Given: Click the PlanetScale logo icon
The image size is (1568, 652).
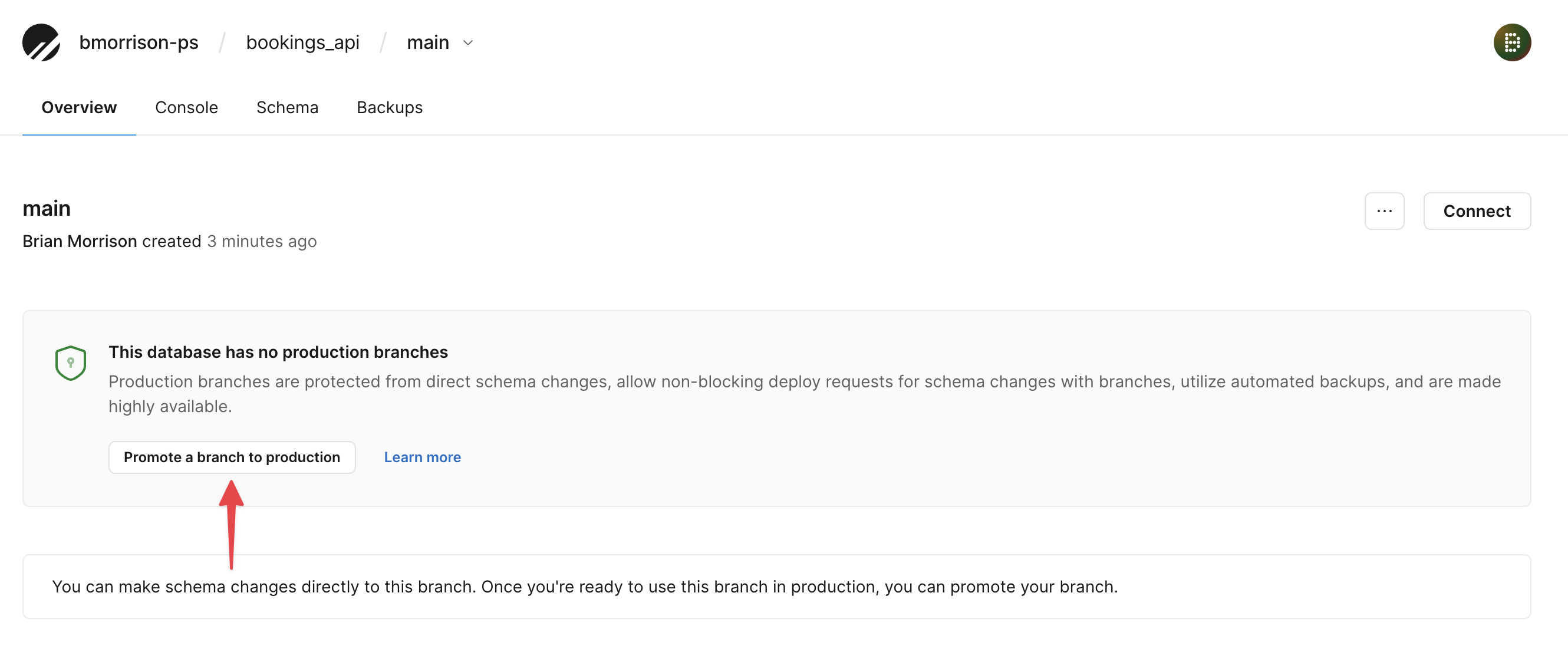Looking at the screenshot, I should [40, 42].
